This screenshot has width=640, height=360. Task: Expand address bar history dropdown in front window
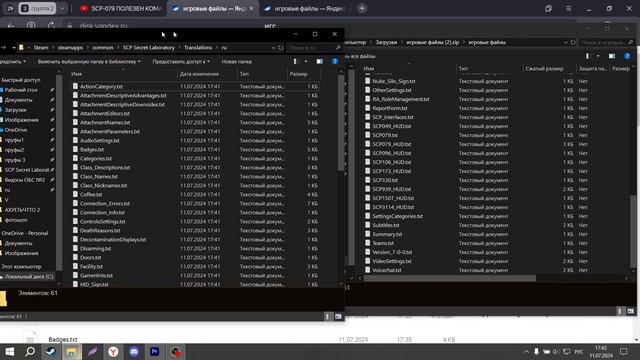coord(273,48)
